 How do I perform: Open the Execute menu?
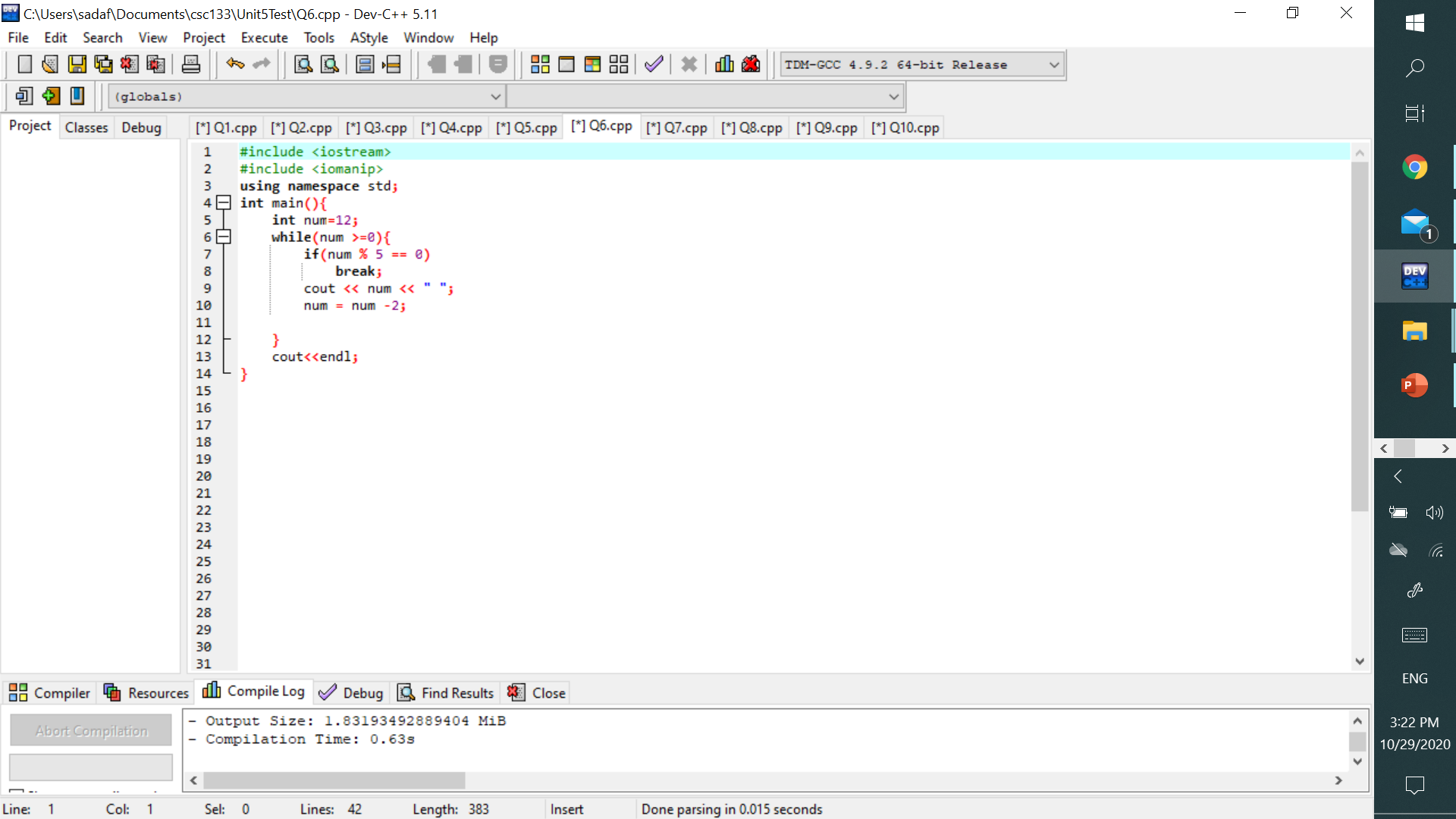click(264, 37)
